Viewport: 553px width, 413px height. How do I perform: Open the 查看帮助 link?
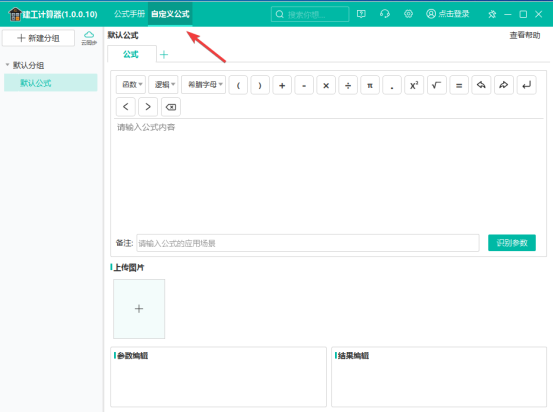pyautogui.click(x=525, y=35)
